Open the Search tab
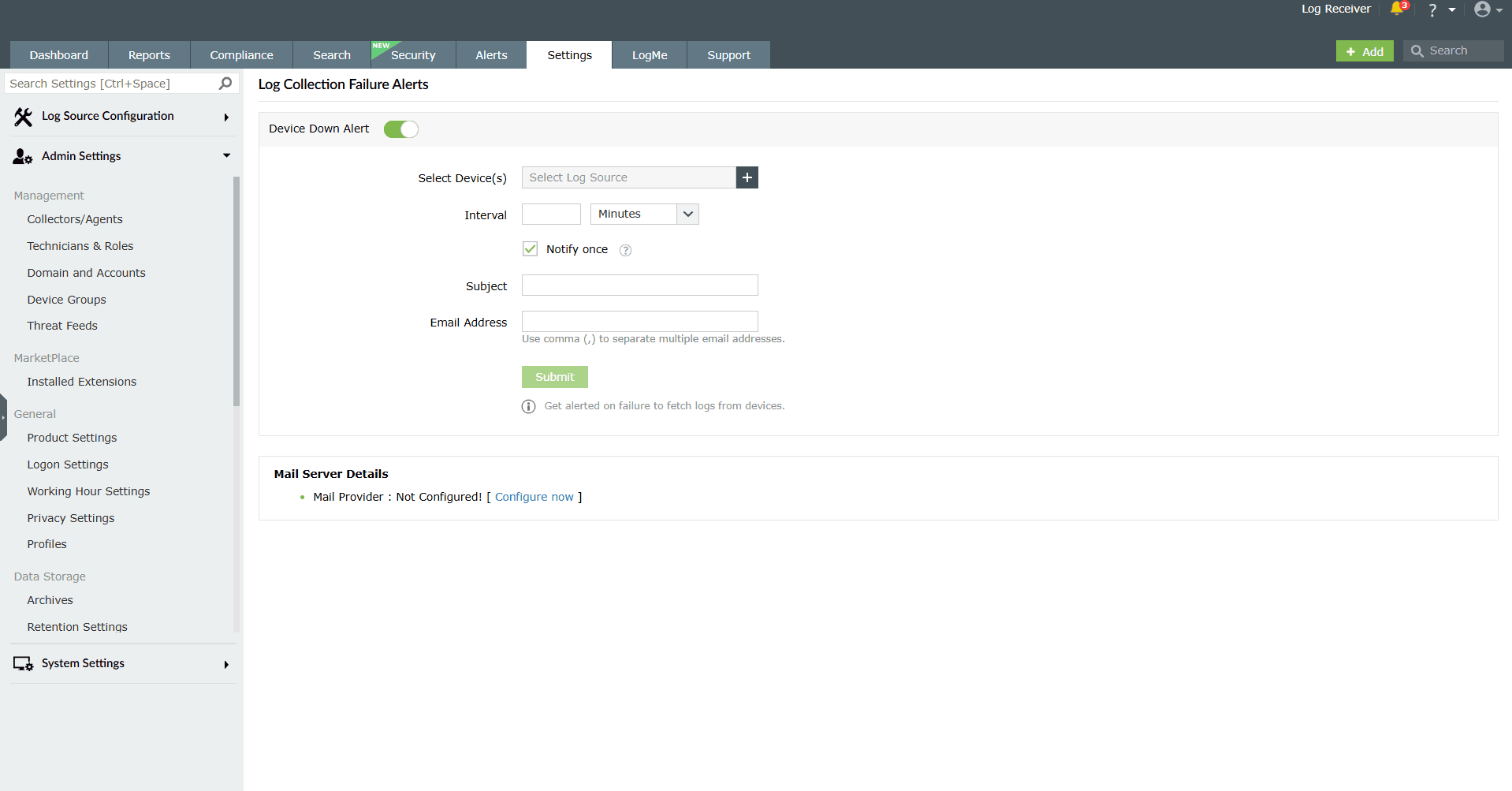The image size is (1512, 791). click(332, 55)
